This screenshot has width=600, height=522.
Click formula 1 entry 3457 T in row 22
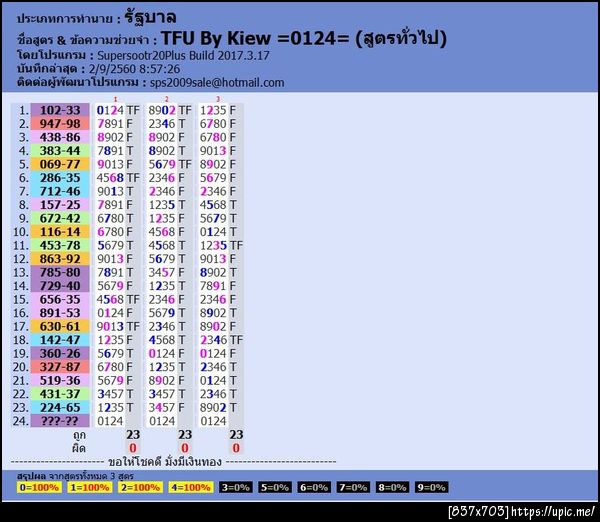coord(115,394)
